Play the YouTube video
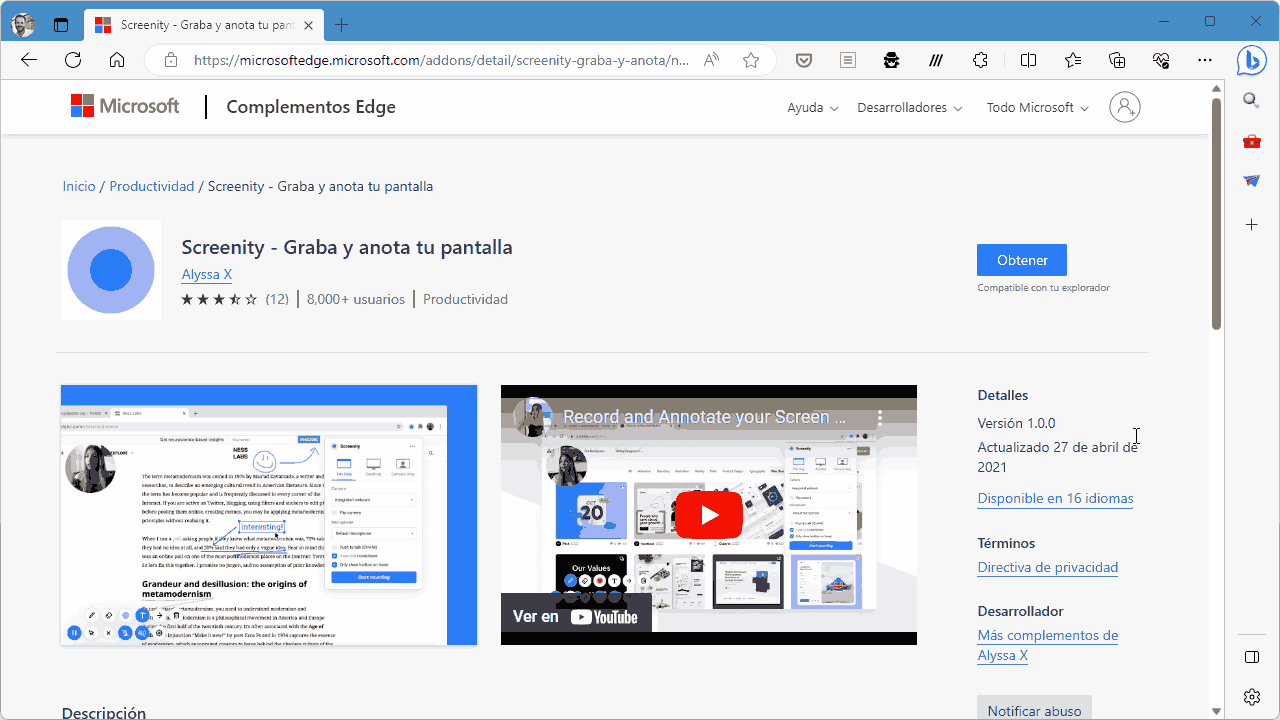Image resolution: width=1280 pixels, height=720 pixels. pos(709,515)
